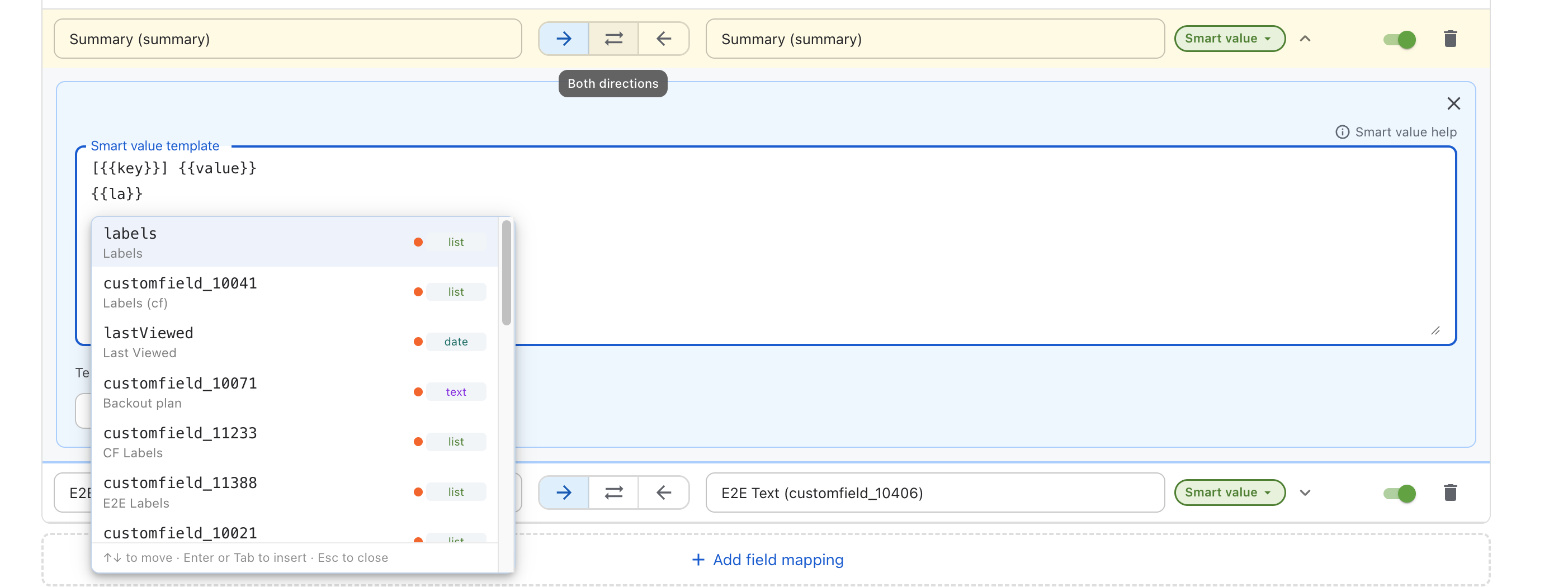This screenshot has width=1568, height=587.
Task: Delete the Summary field mapping
Action: [1450, 39]
